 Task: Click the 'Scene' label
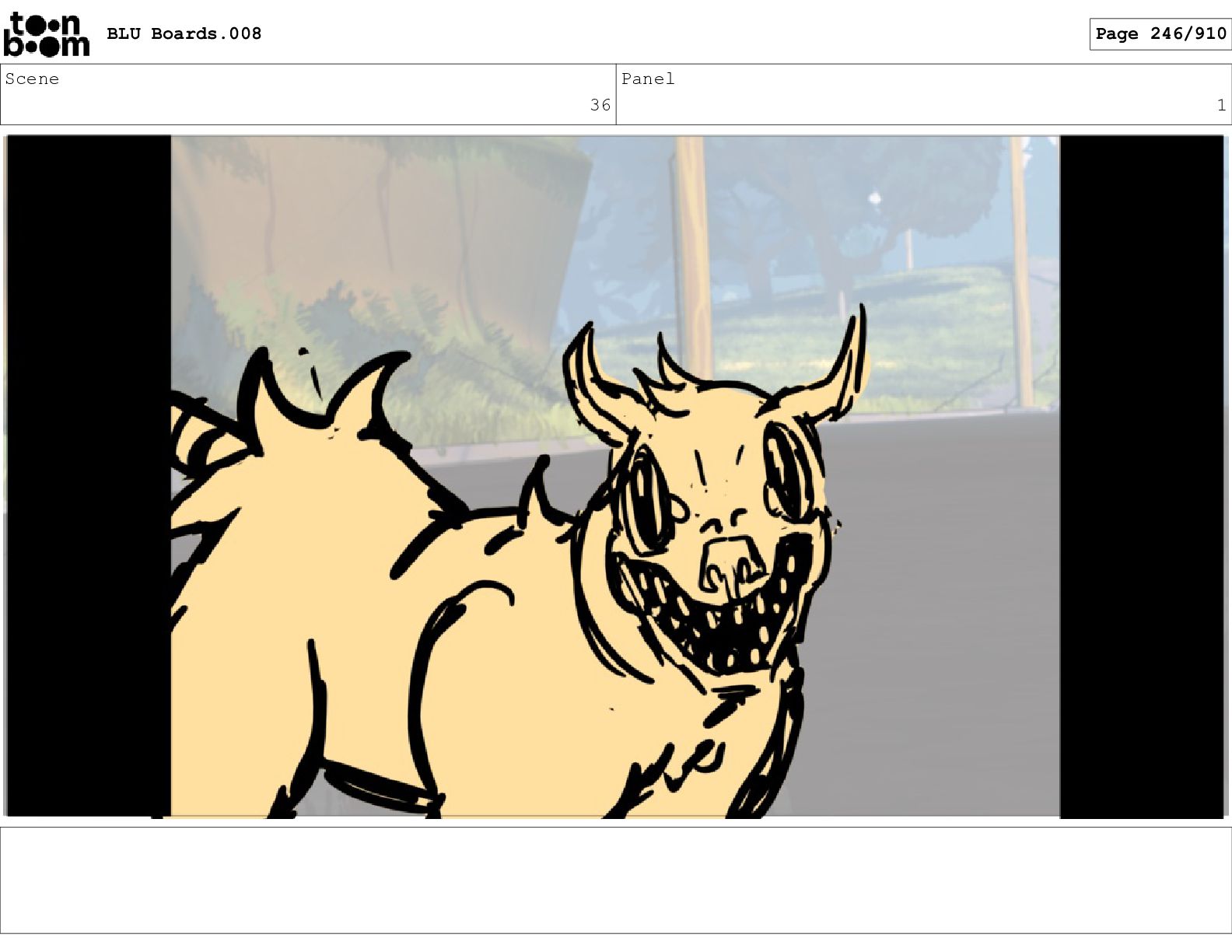[x=32, y=79]
